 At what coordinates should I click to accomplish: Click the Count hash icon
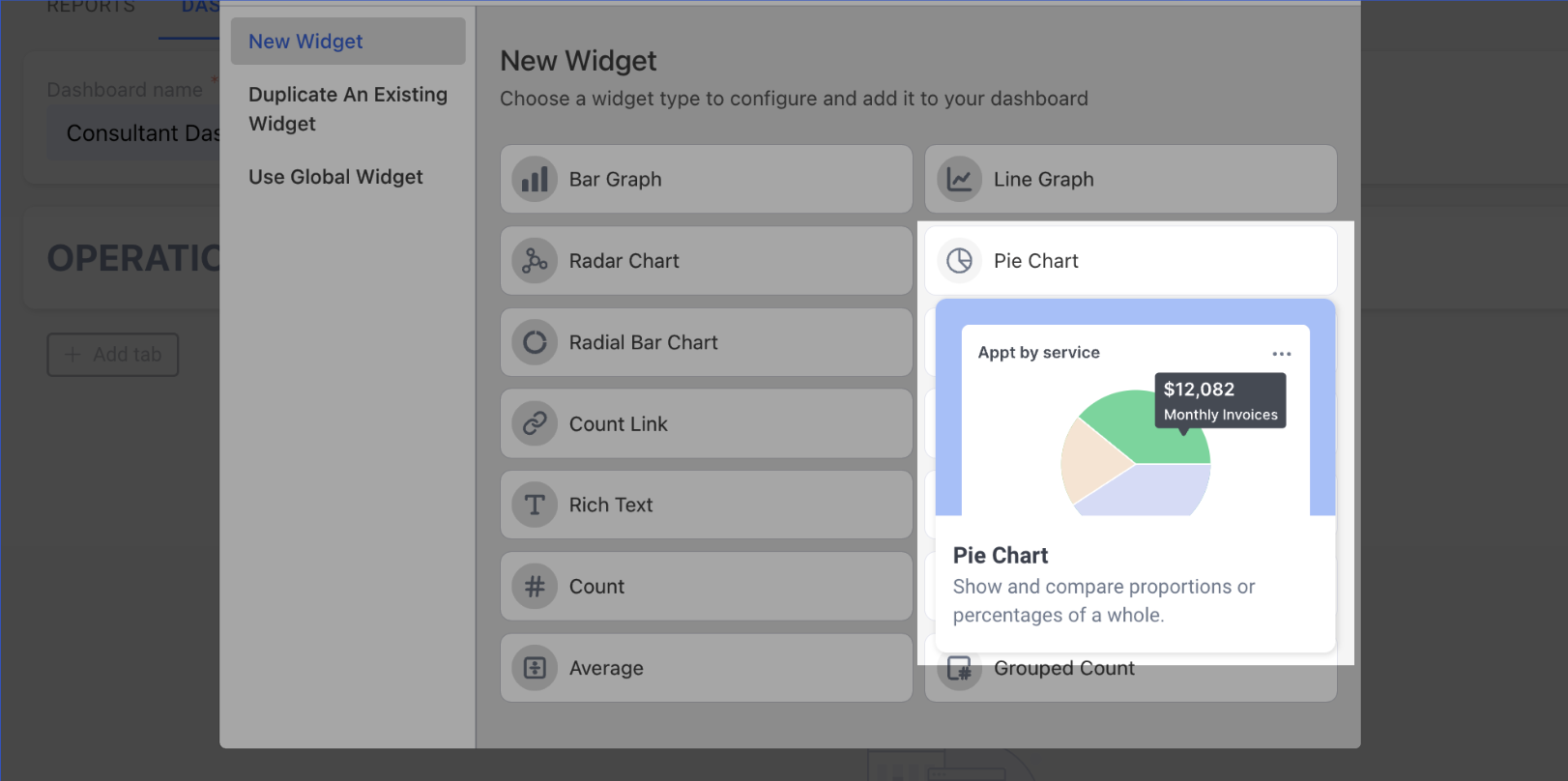click(535, 587)
